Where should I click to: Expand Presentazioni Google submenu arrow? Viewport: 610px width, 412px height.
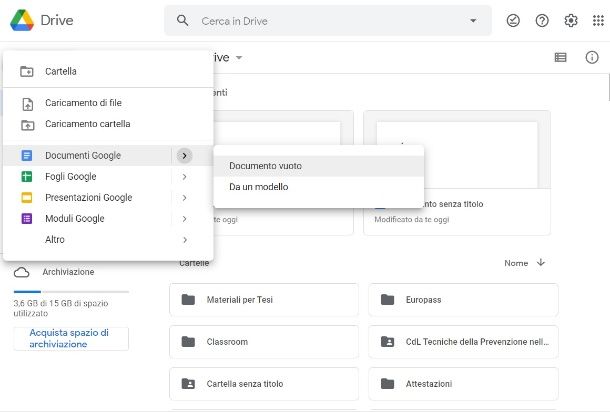click(x=184, y=198)
